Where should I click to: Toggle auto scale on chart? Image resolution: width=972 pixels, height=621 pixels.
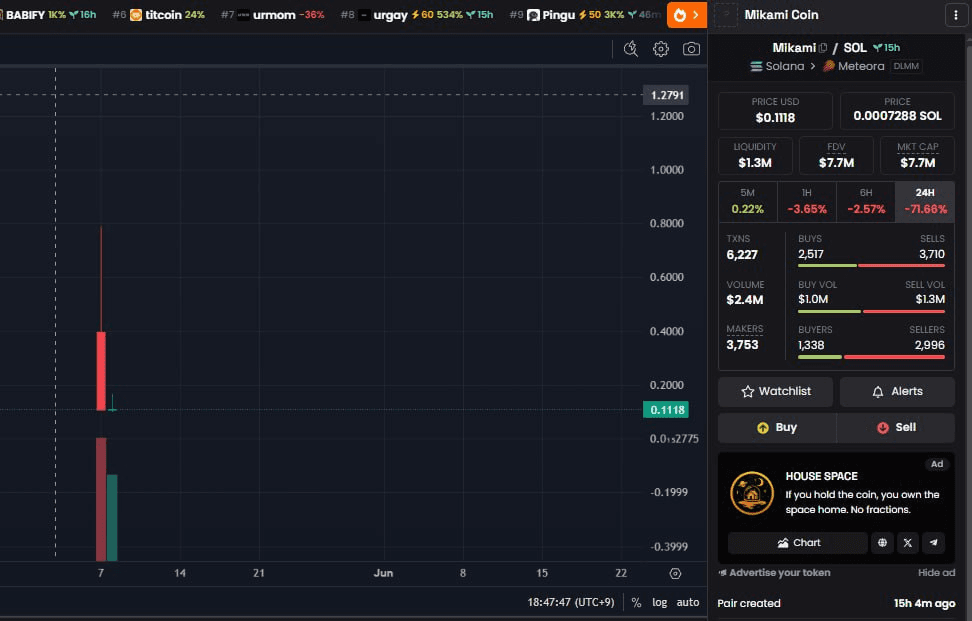(687, 602)
